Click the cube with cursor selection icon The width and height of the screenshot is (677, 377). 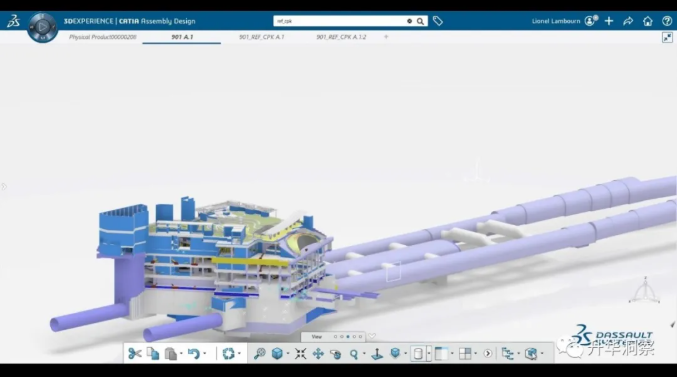pos(531,354)
